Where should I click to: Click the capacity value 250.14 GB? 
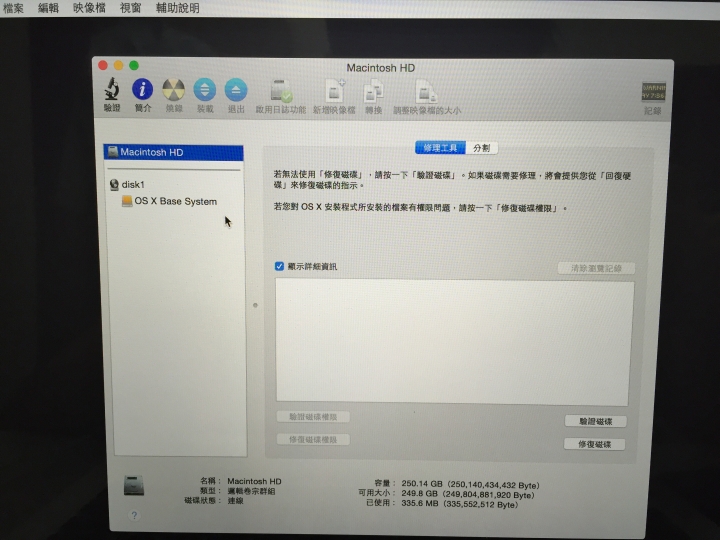click(x=422, y=484)
